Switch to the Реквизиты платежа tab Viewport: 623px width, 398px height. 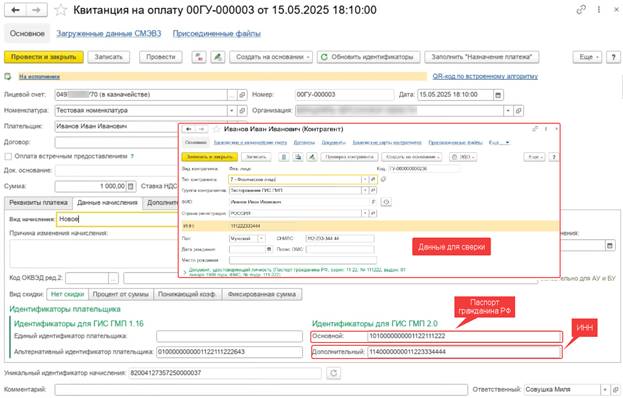tap(39, 203)
